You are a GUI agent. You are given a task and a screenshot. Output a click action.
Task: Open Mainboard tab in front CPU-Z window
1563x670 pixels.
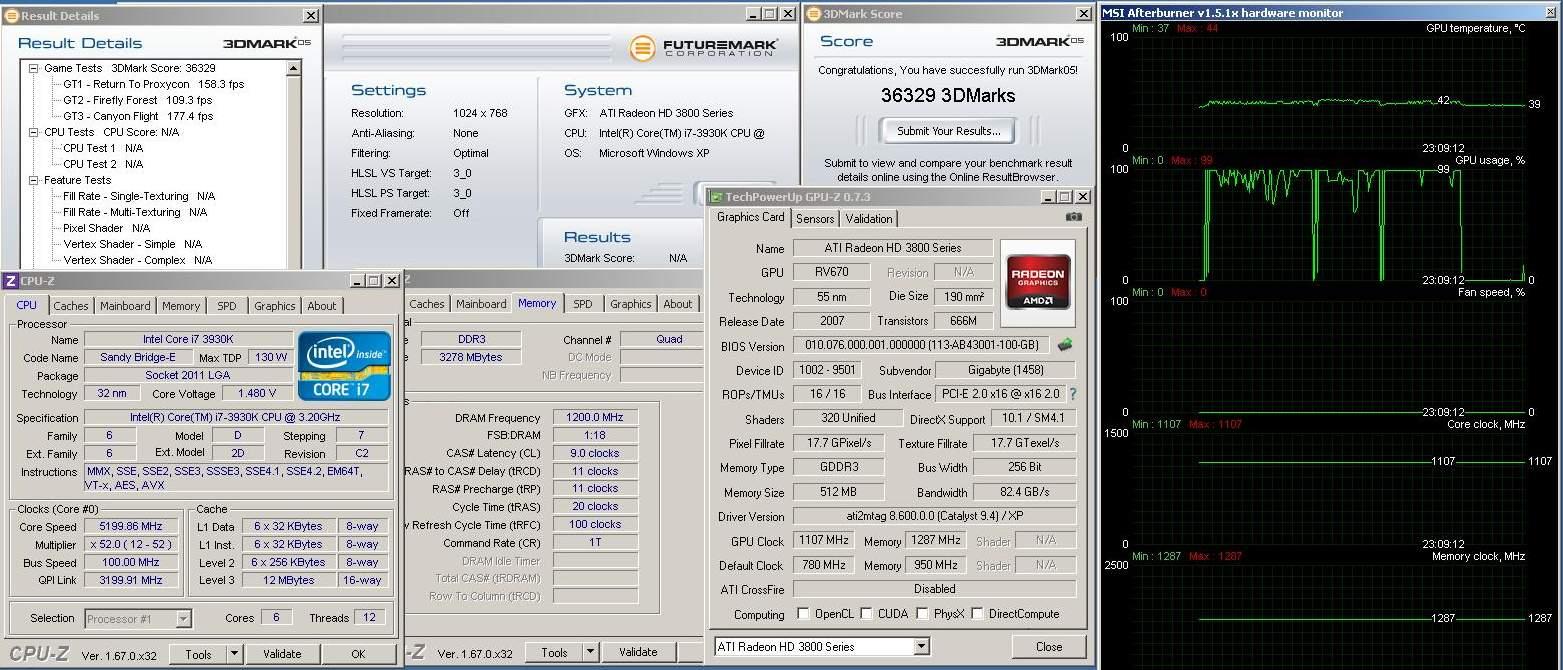[125, 306]
